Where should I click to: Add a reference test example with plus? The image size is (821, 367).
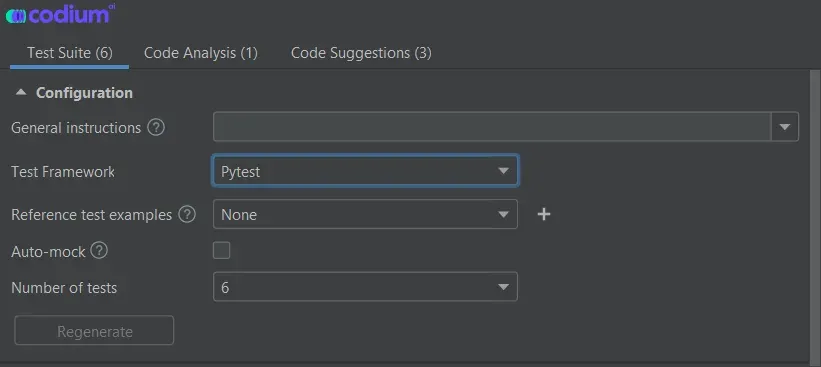coord(544,214)
